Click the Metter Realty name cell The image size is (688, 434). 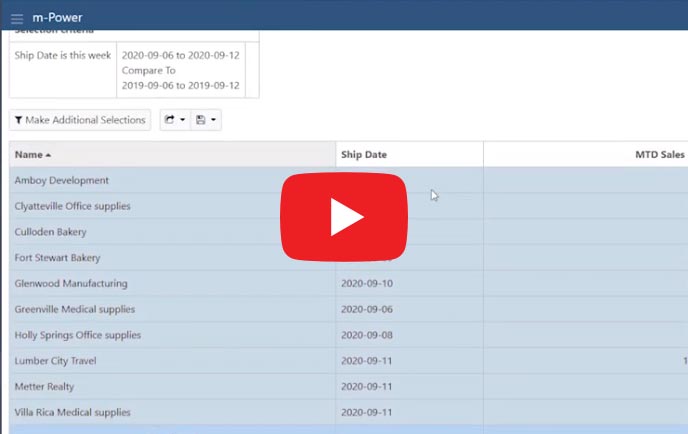point(44,387)
